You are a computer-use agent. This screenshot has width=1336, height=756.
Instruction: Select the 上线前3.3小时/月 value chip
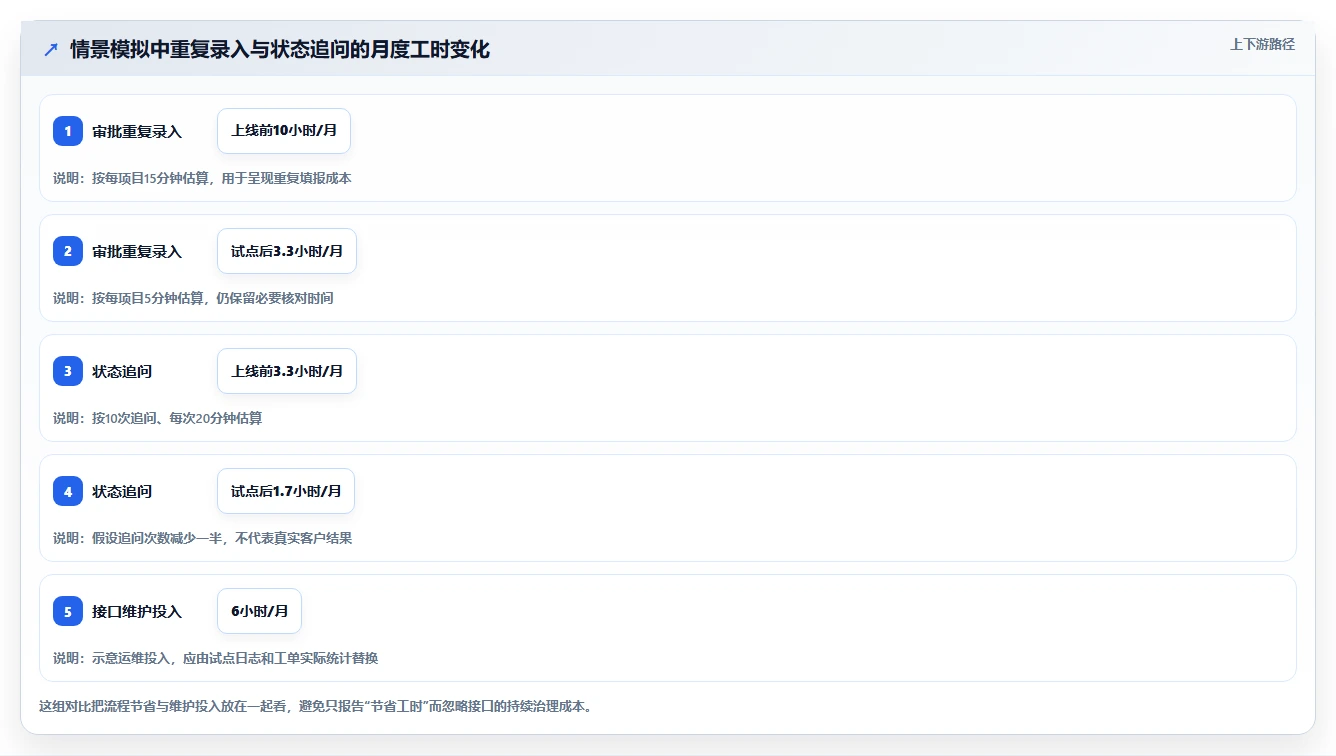click(x=287, y=371)
